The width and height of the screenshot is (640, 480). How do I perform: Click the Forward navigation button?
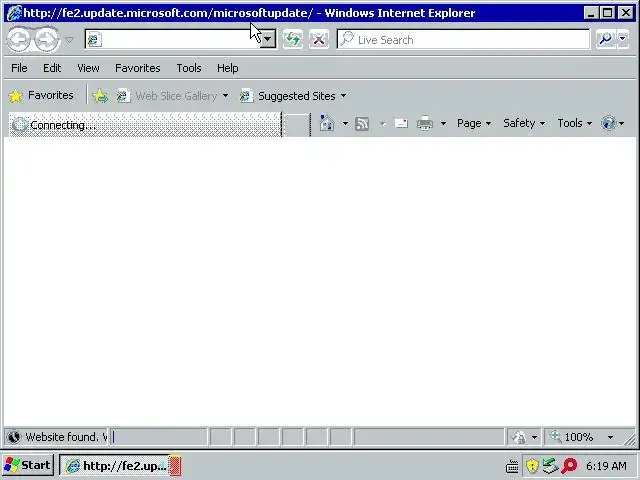(47, 40)
